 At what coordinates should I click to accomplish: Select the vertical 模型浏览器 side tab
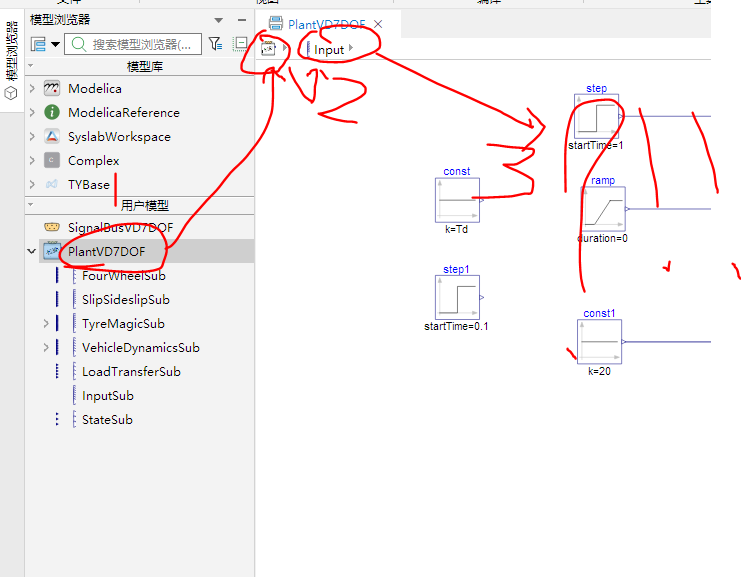point(11,51)
